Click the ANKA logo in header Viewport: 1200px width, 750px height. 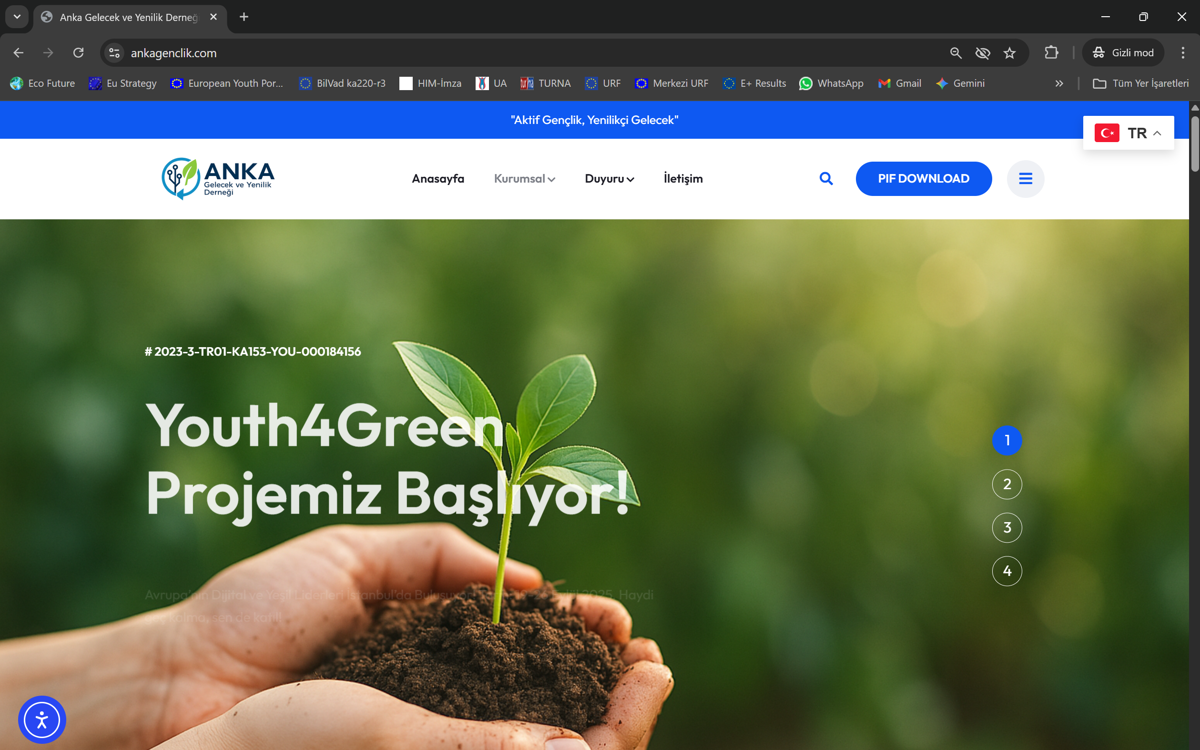tap(218, 178)
